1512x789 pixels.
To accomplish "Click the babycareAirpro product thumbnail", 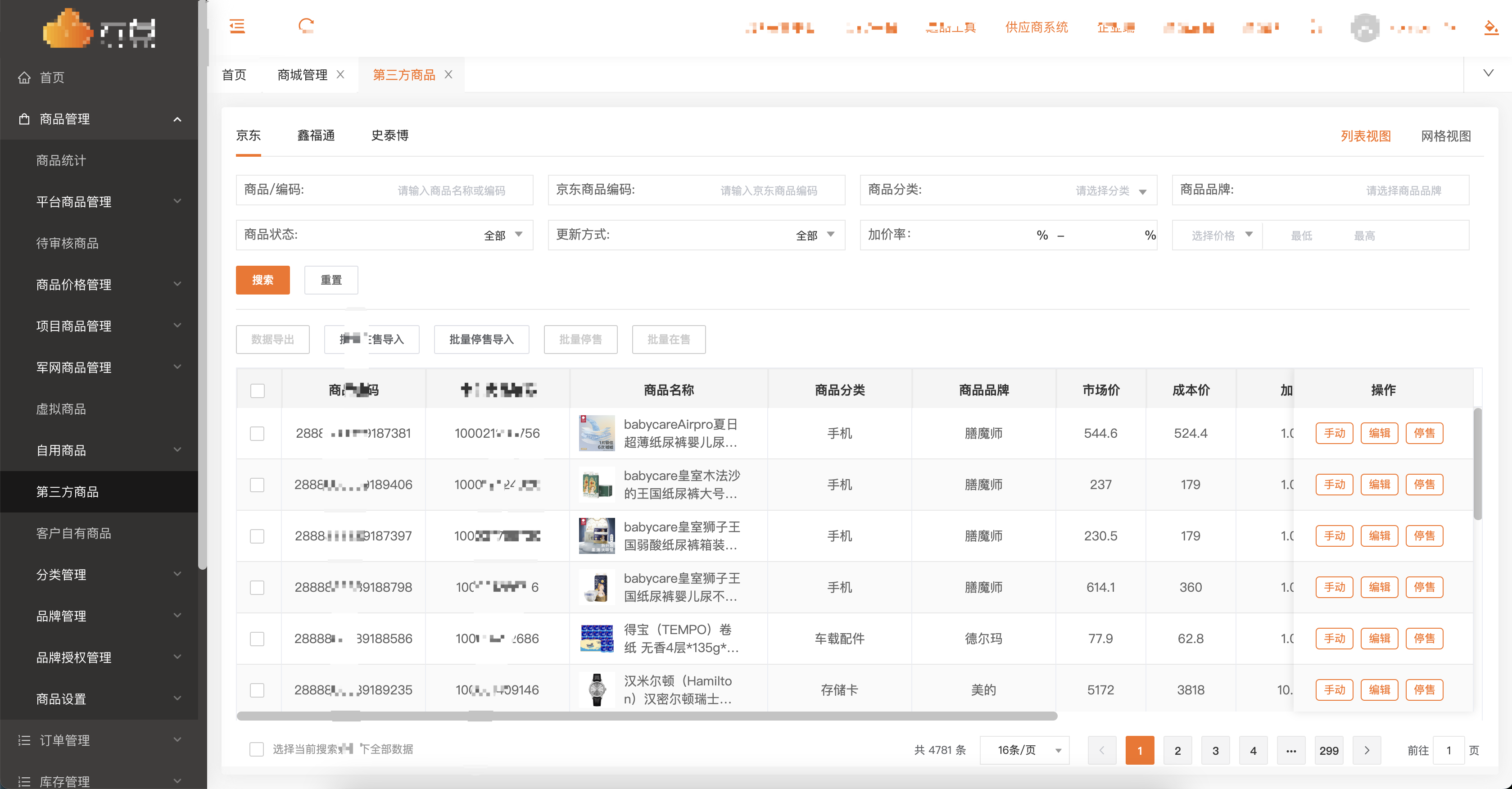I will pyautogui.click(x=597, y=433).
